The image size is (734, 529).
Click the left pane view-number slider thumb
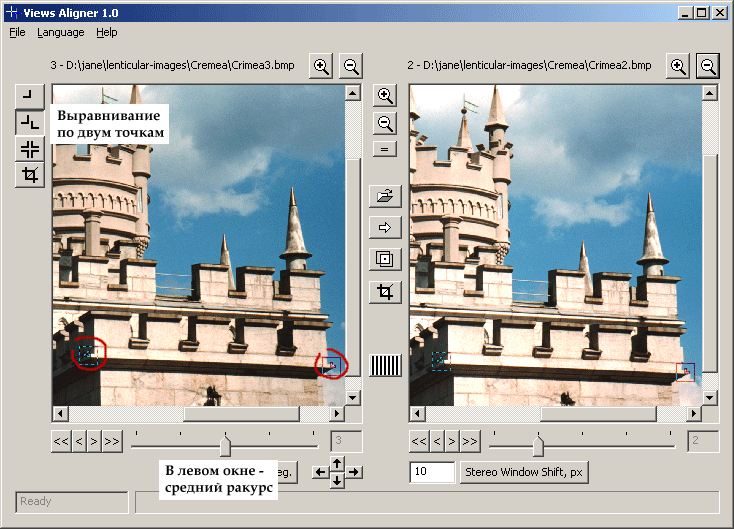click(x=225, y=445)
